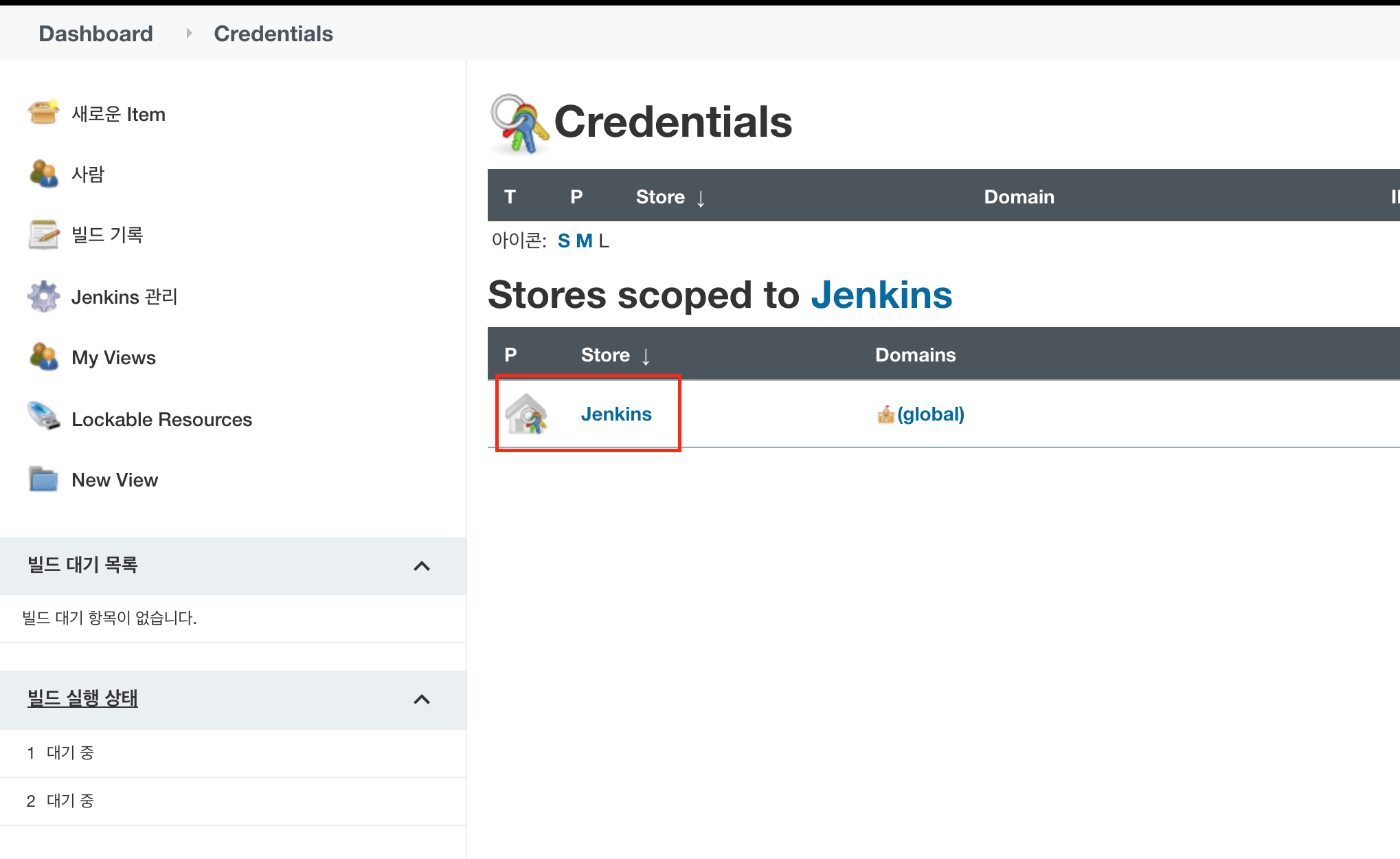Click the Jenkins store house icon

click(x=526, y=414)
